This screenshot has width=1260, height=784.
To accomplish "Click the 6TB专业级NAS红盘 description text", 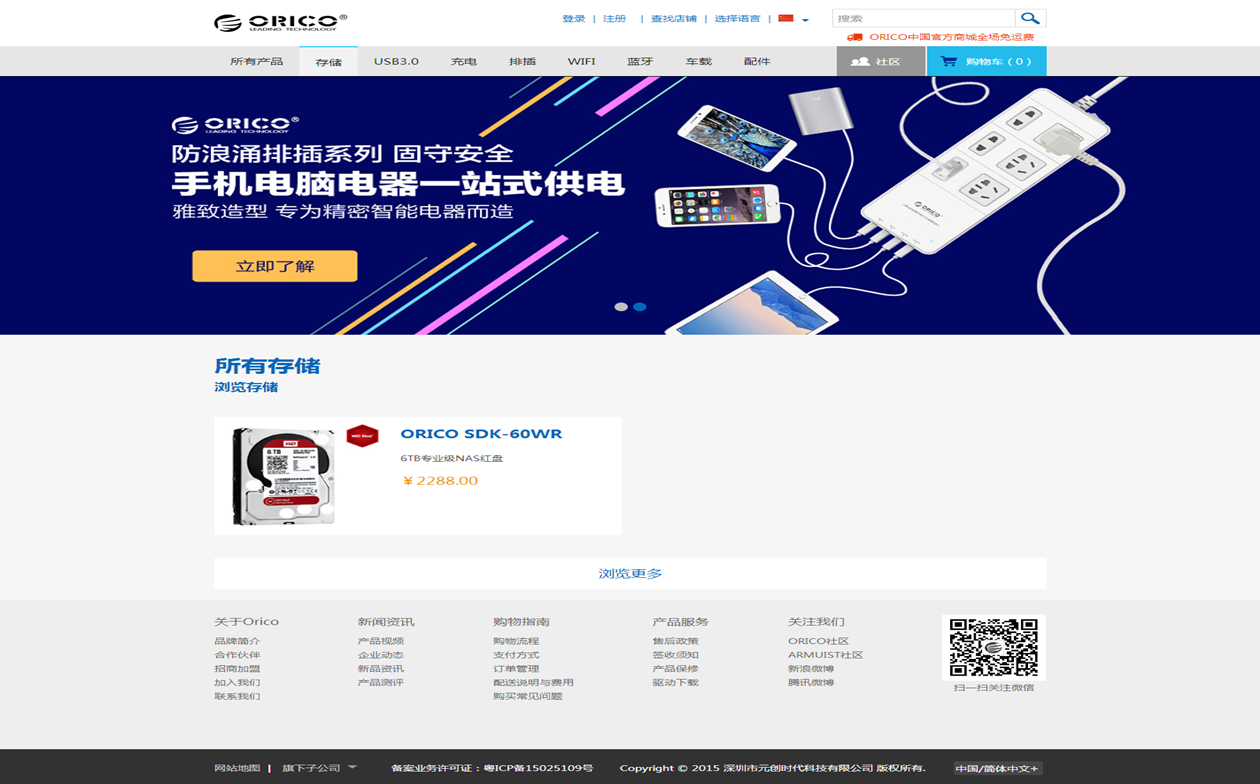I will (x=452, y=458).
